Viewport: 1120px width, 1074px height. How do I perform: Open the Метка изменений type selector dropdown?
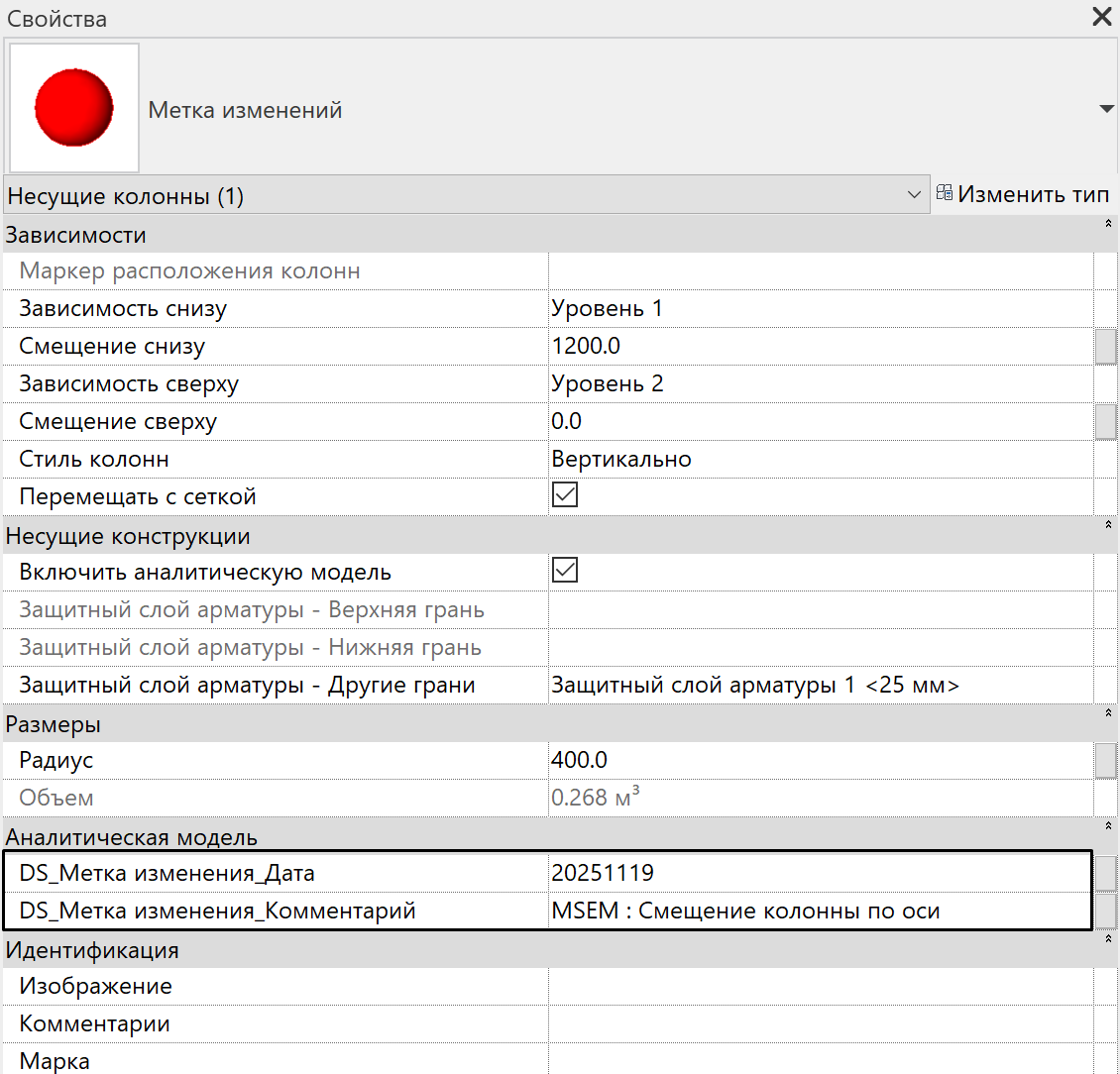pyautogui.click(x=1106, y=109)
